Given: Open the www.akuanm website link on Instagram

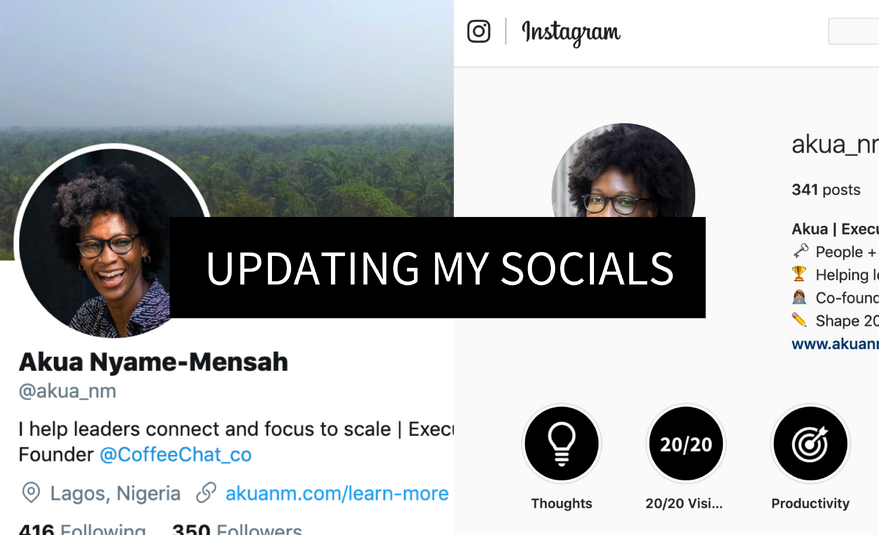Looking at the screenshot, I should [835, 344].
